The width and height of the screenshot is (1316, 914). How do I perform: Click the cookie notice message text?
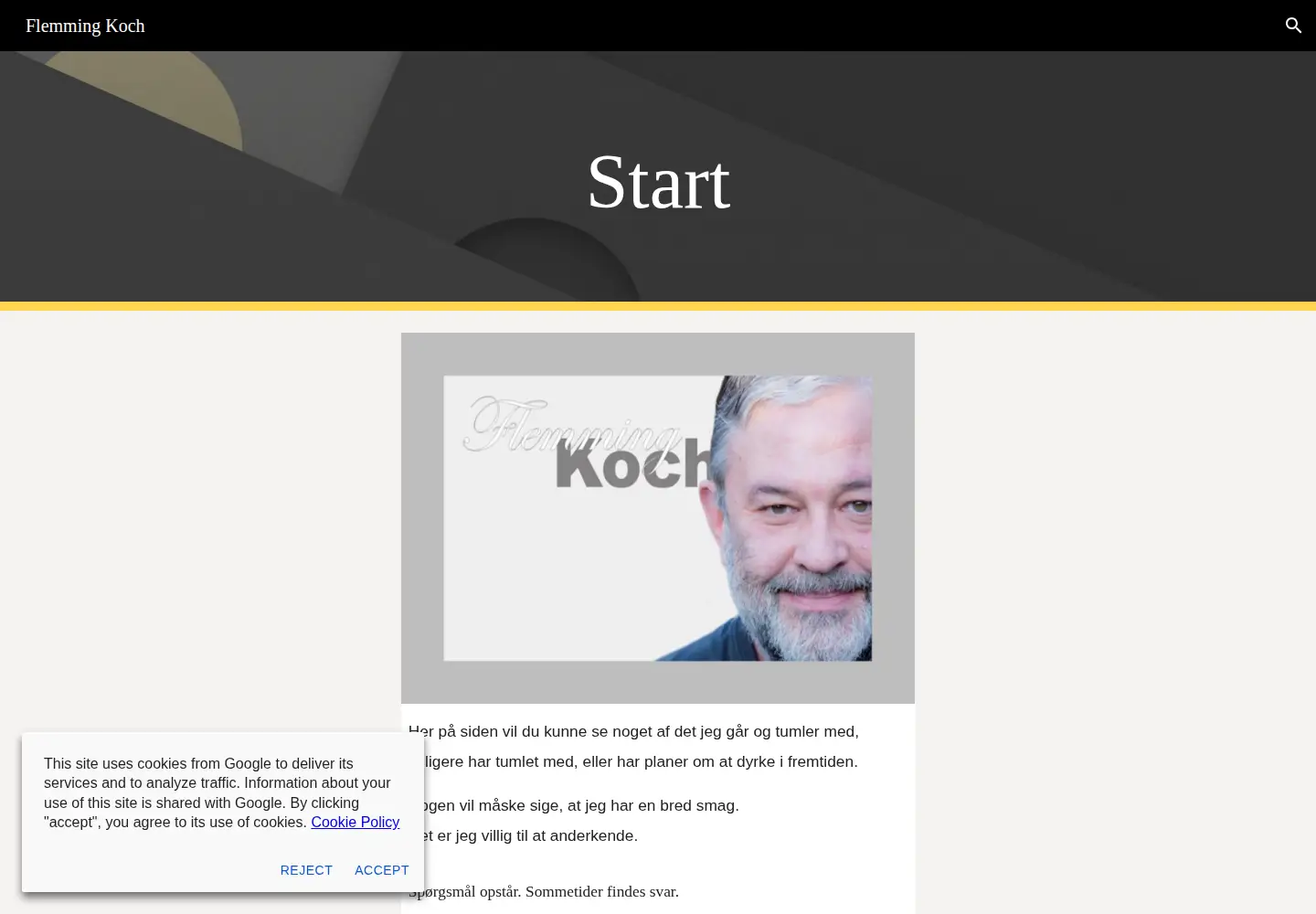click(221, 792)
